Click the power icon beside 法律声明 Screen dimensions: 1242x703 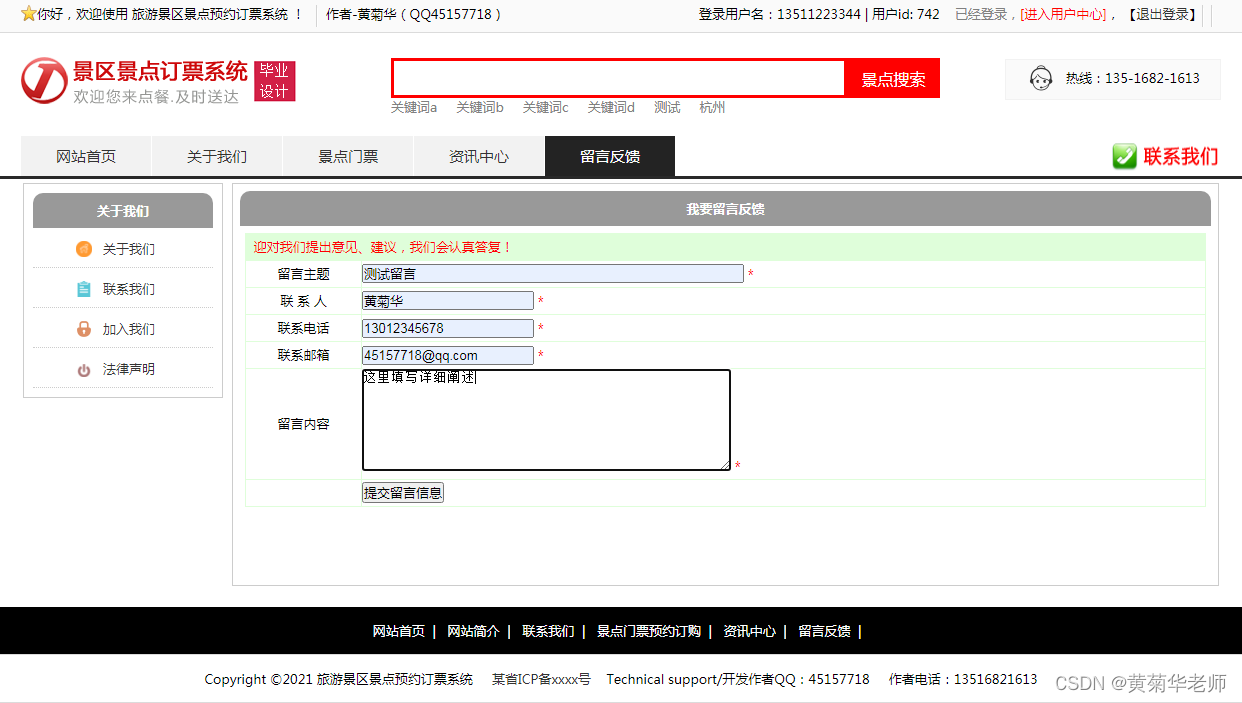[x=84, y=370]
